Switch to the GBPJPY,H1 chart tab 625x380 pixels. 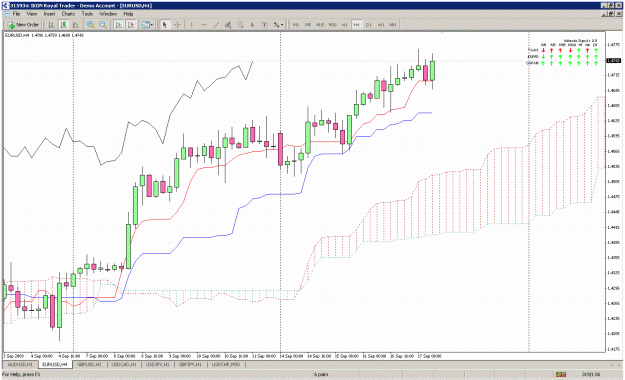point(190,364)
